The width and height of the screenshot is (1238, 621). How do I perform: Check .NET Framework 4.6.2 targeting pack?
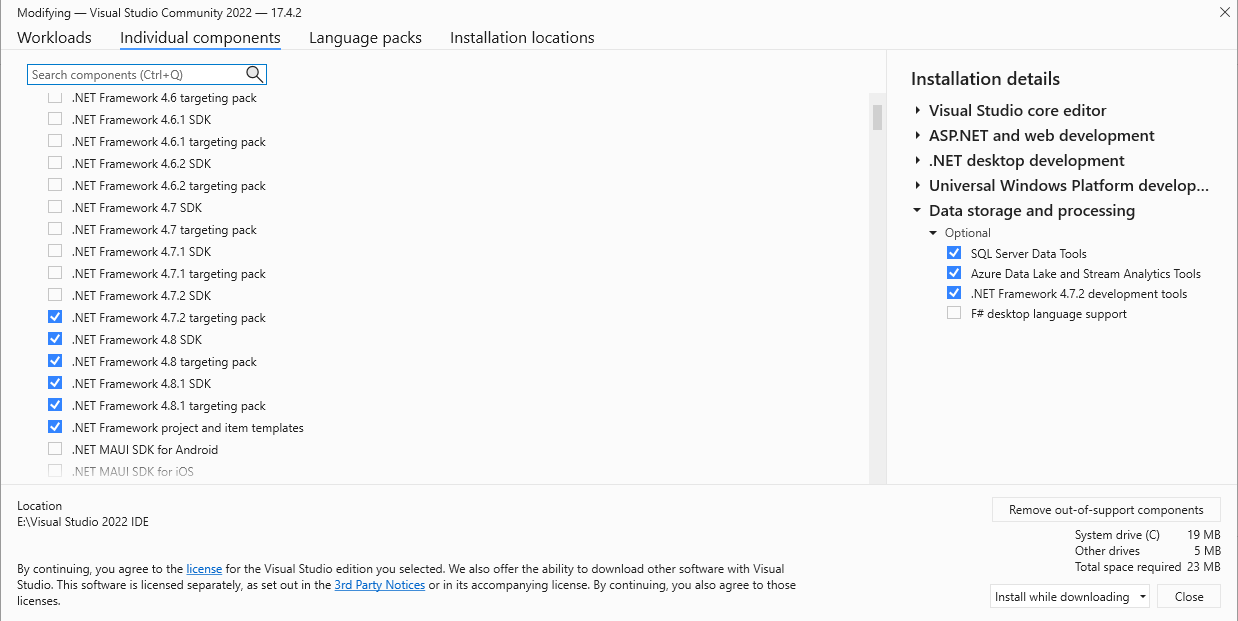tap(55, 185)
